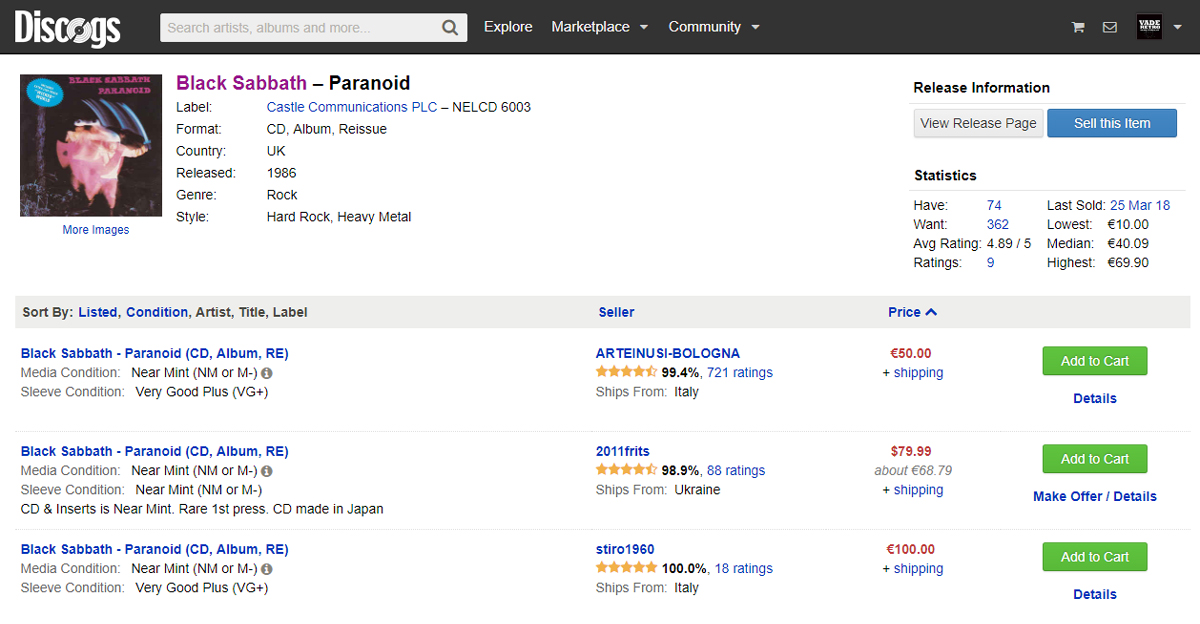Click the Paranoid album cover thumbnail
This screenshot has height=624, width=1200.
[91, 145]
